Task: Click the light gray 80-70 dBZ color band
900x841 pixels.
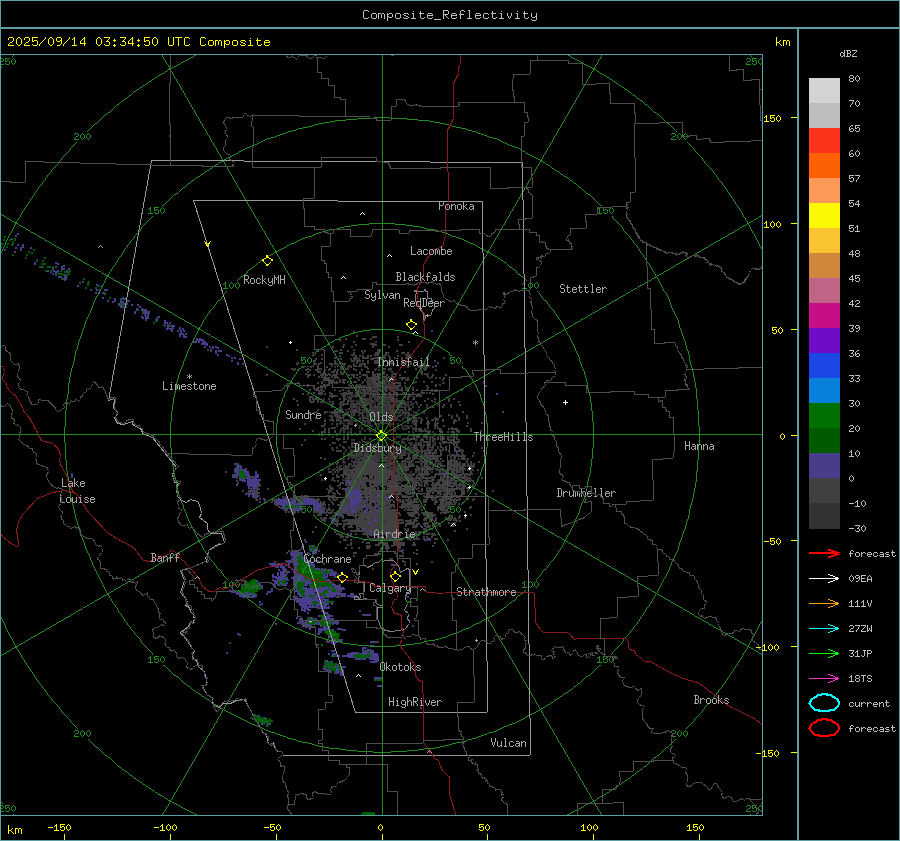Action: [824, 91]
